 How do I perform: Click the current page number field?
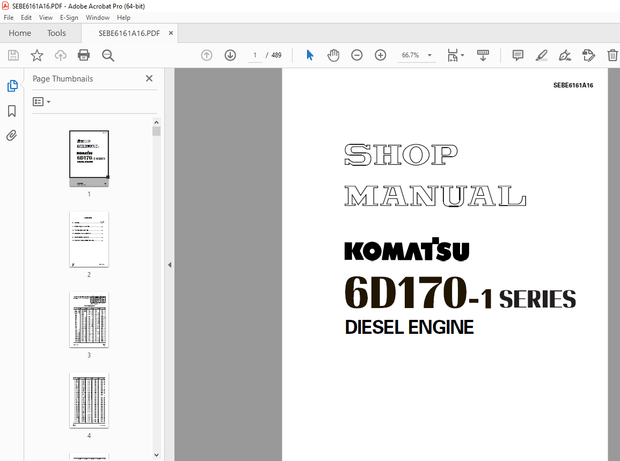pyautogui.click(x=255, y=55)
